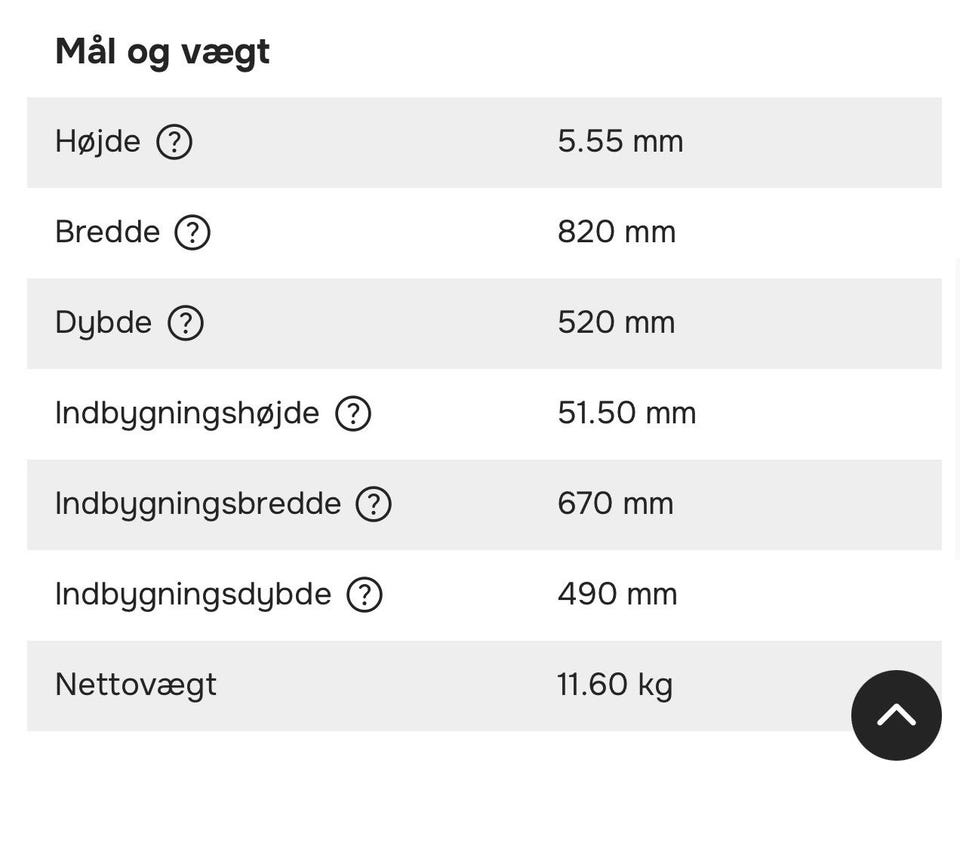
Task: Open the Indbygningsbredde question mark icon
Action: point(374,504)
